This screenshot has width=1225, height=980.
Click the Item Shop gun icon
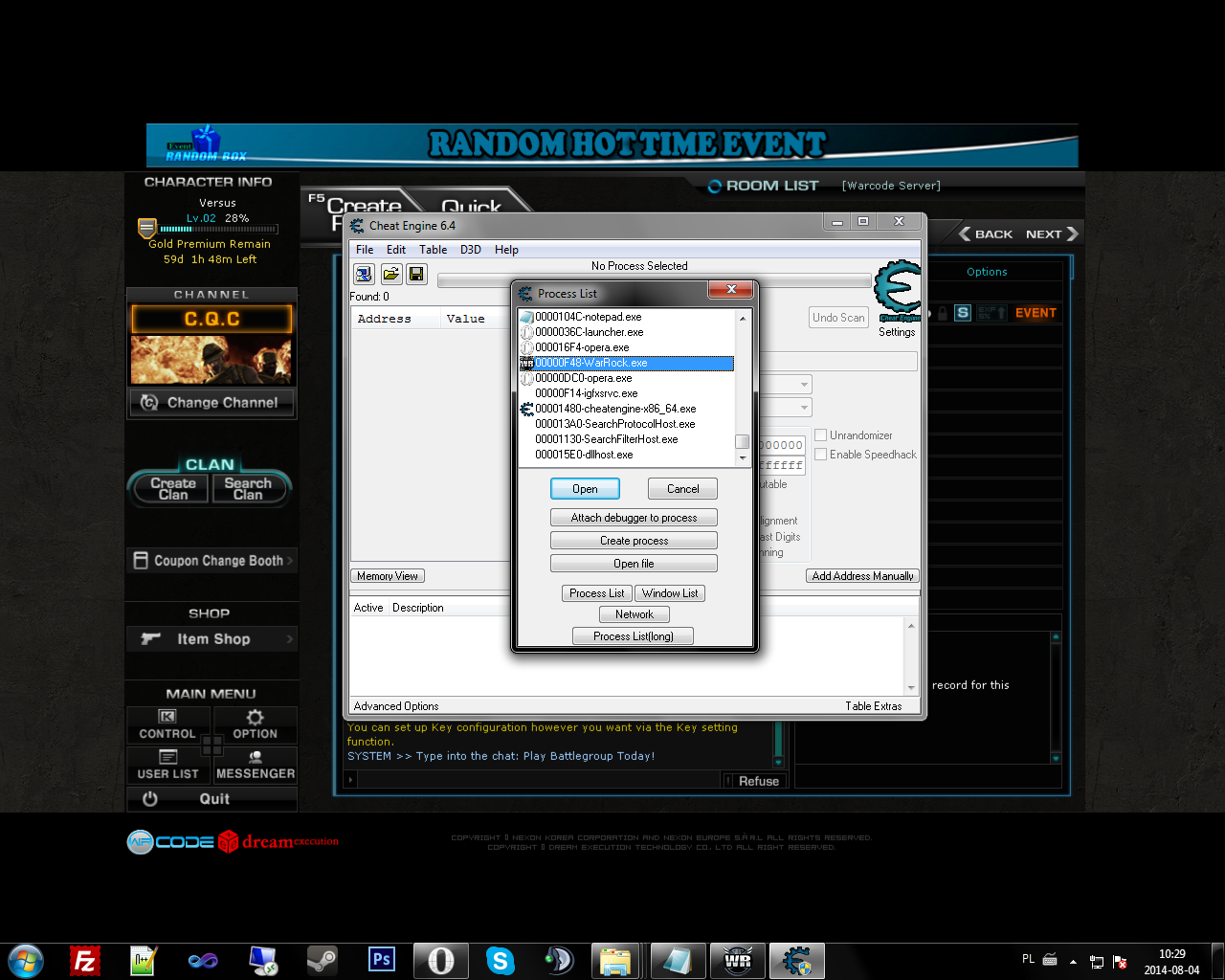[x=151, y=638]
